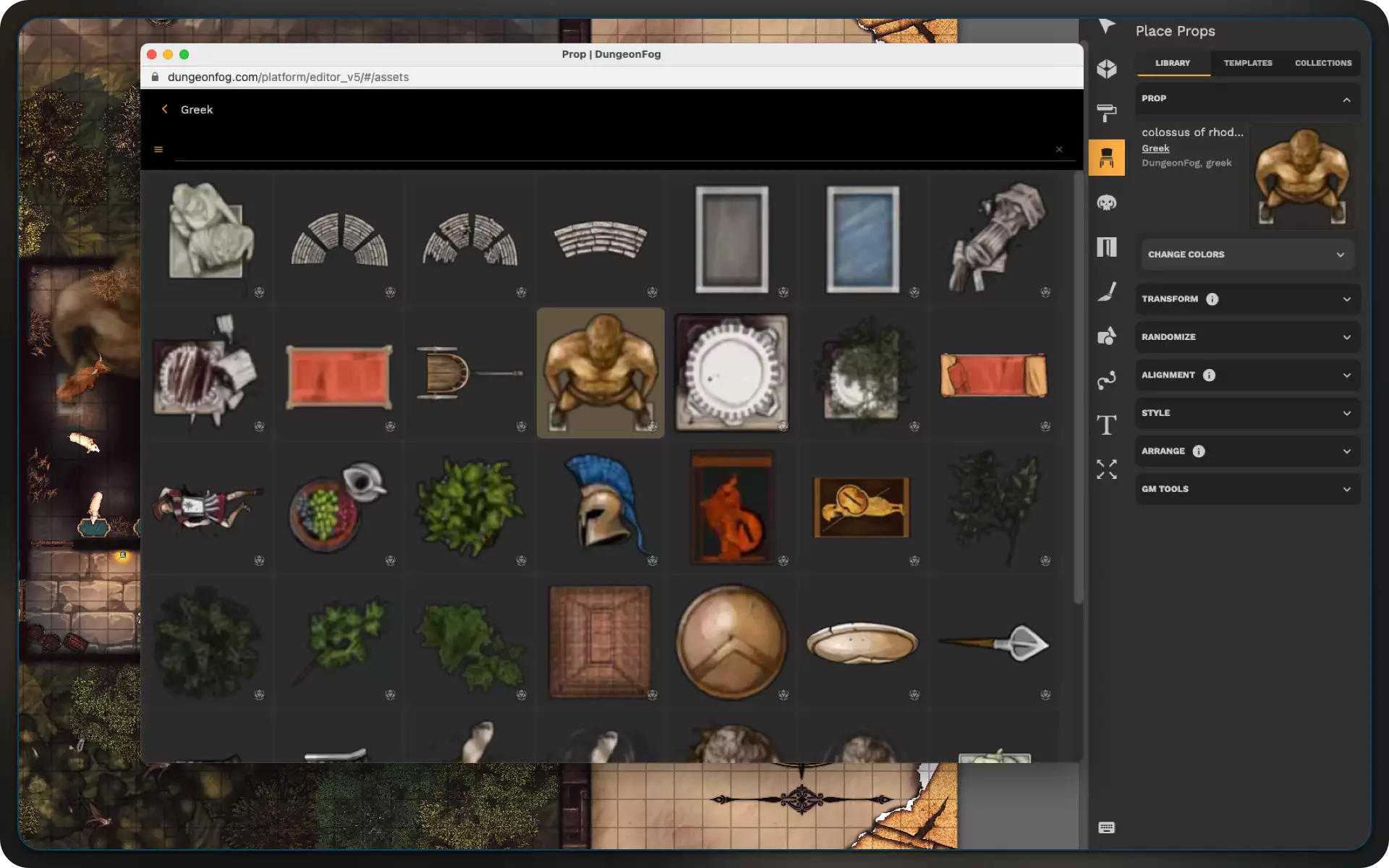The image size is (1389, 868).
Task: Expand the Change Colors dropdown
Action: pyautogui.click(x=1248, y=255)
